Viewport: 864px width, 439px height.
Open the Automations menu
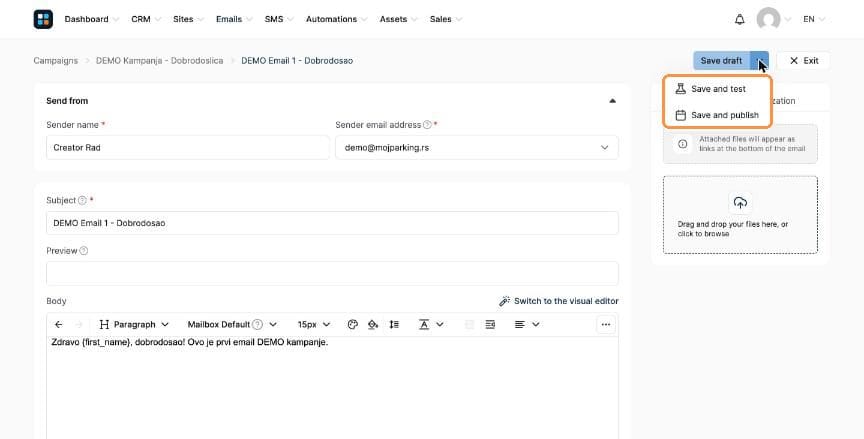pyautogui.click(x=336, y=19)
